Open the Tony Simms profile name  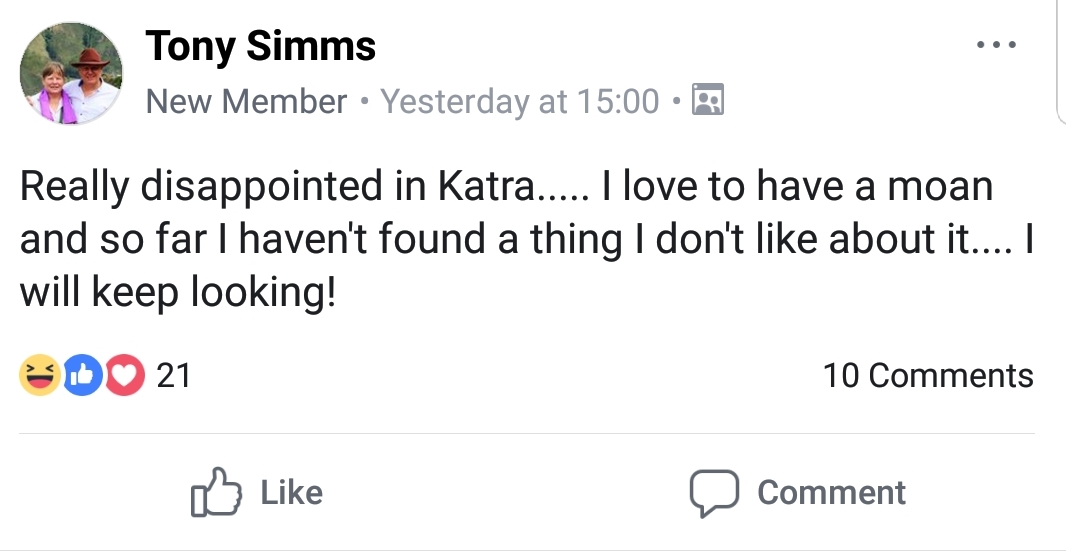point(261,46)
